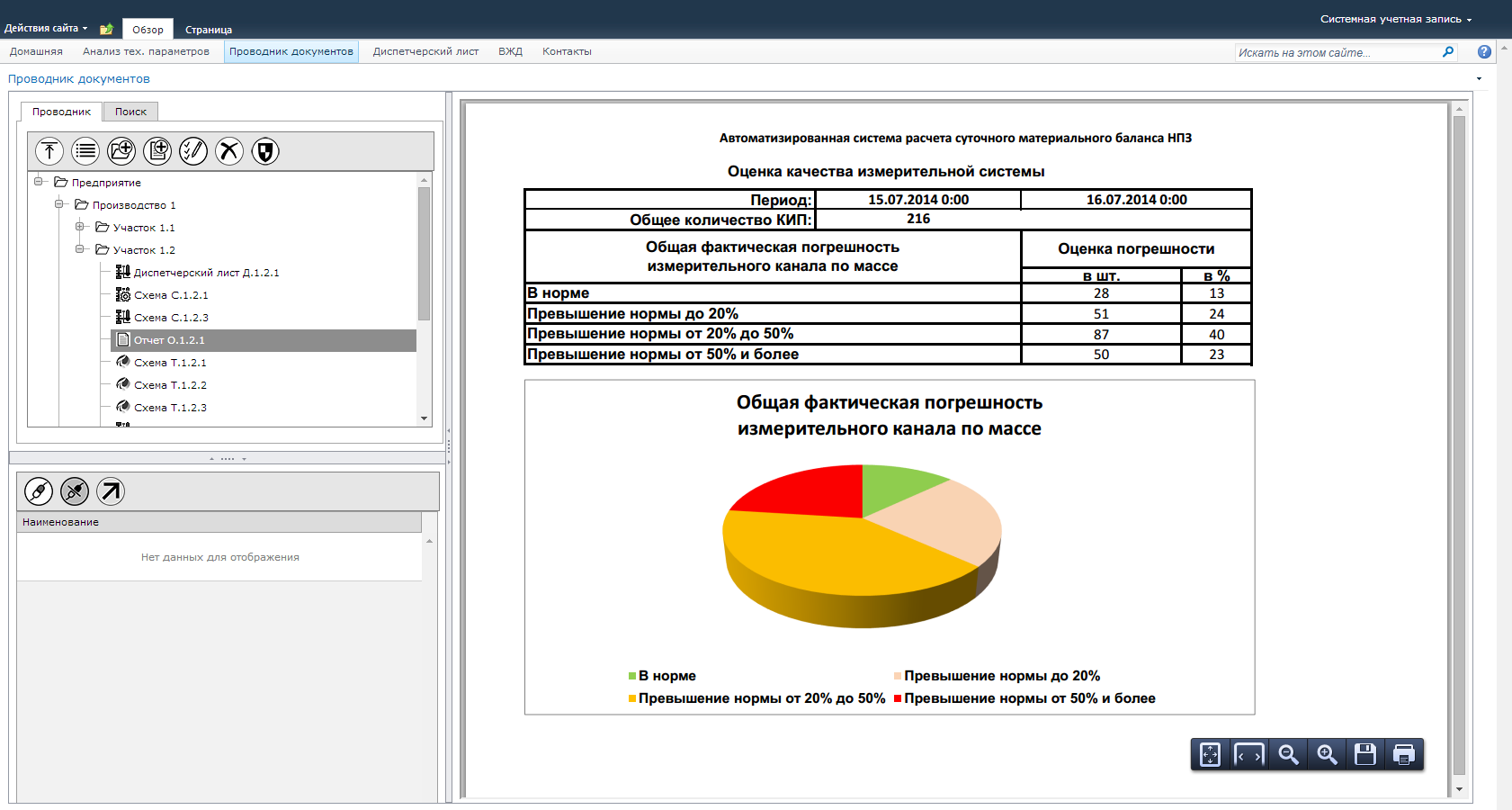
Task: Click the Проводник документов page title link
Action: 79,79
